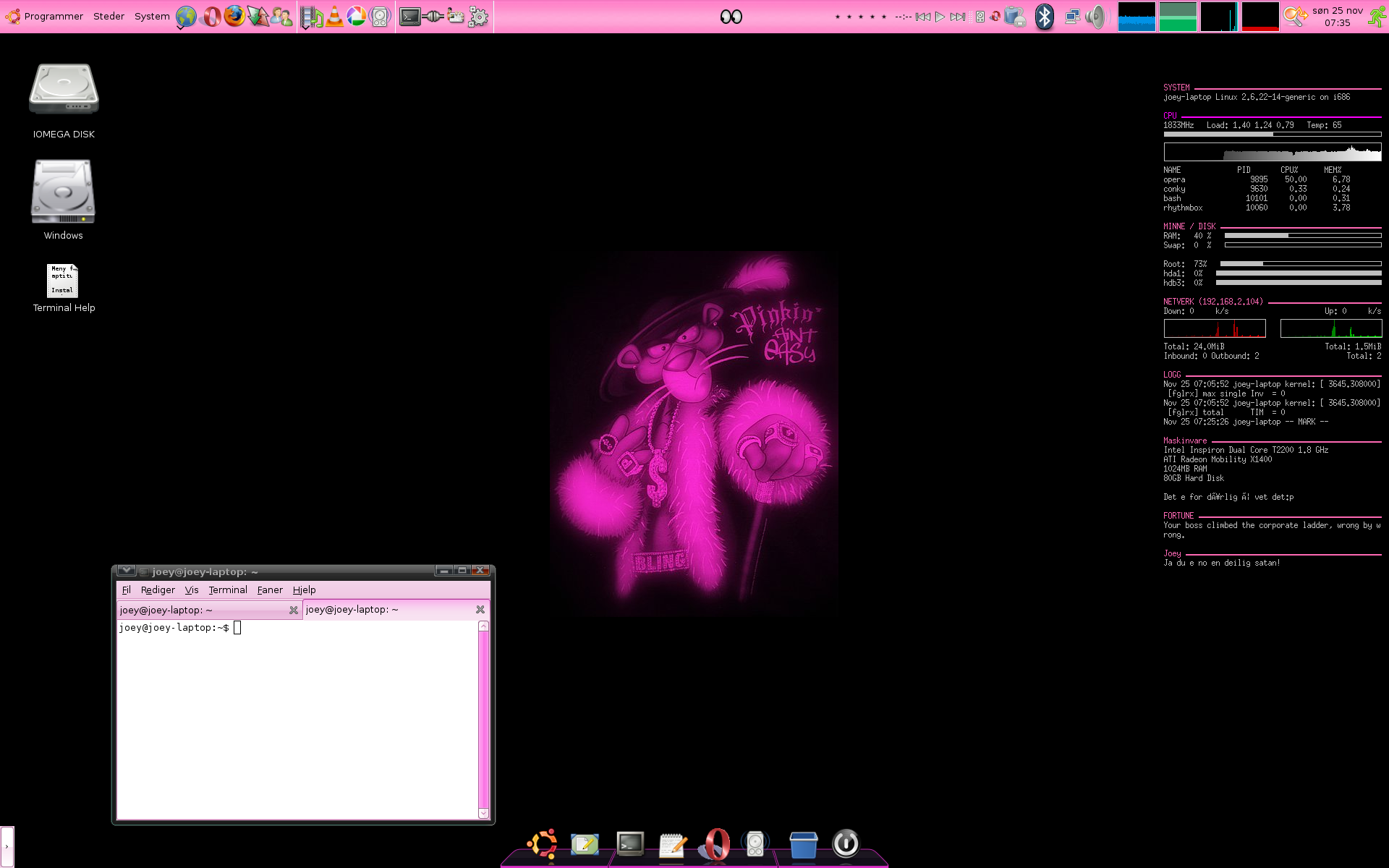Open the clock showing søn 25 nov
The image size is (1389, 868).
[x=1338, y=17]
